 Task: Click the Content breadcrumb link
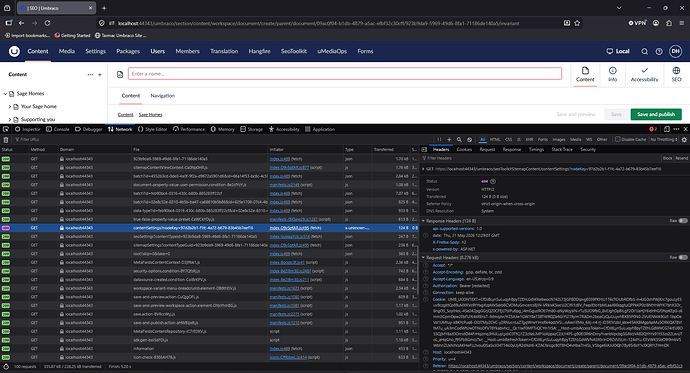(125, 115)
